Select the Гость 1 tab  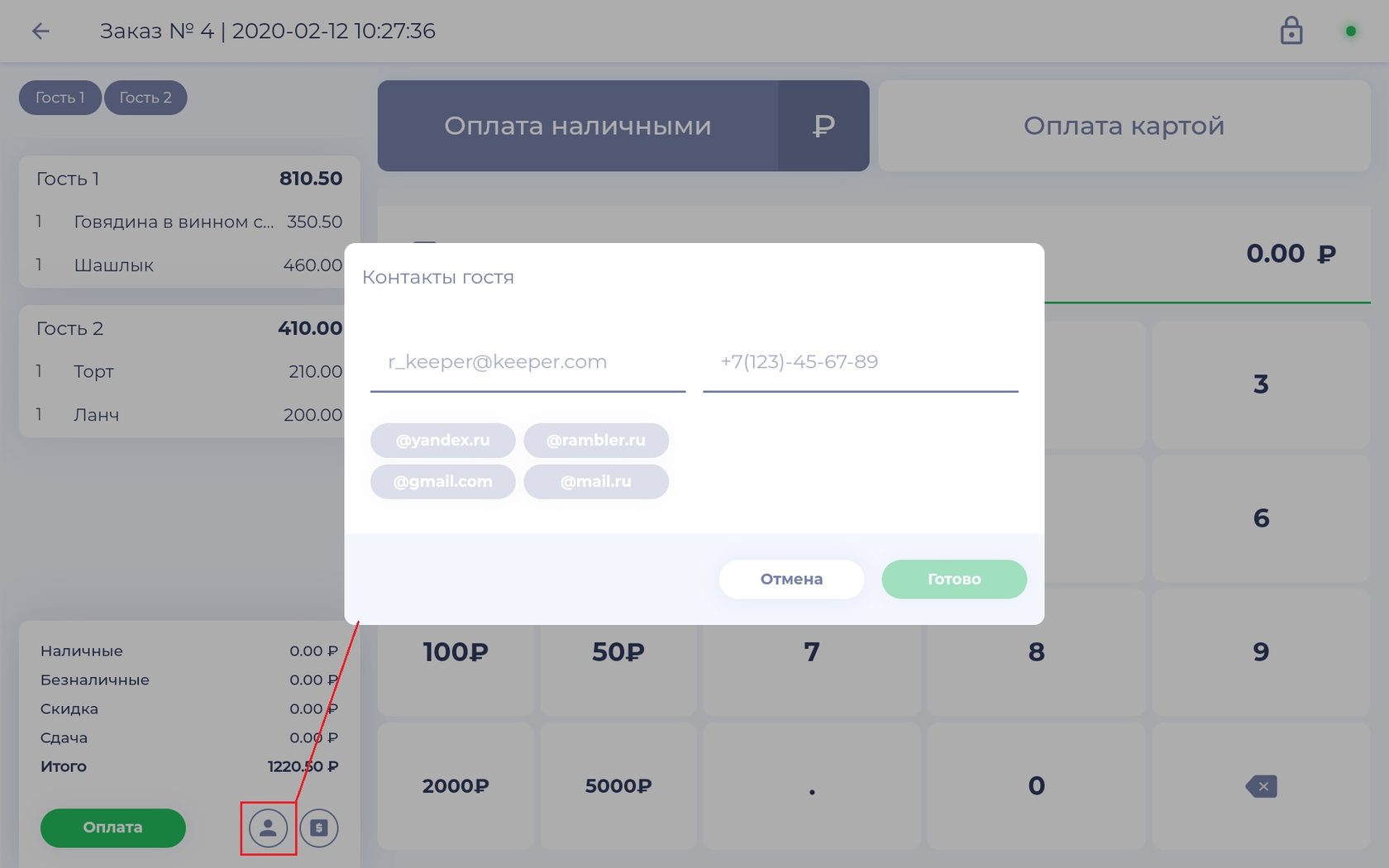click(60, 98)
